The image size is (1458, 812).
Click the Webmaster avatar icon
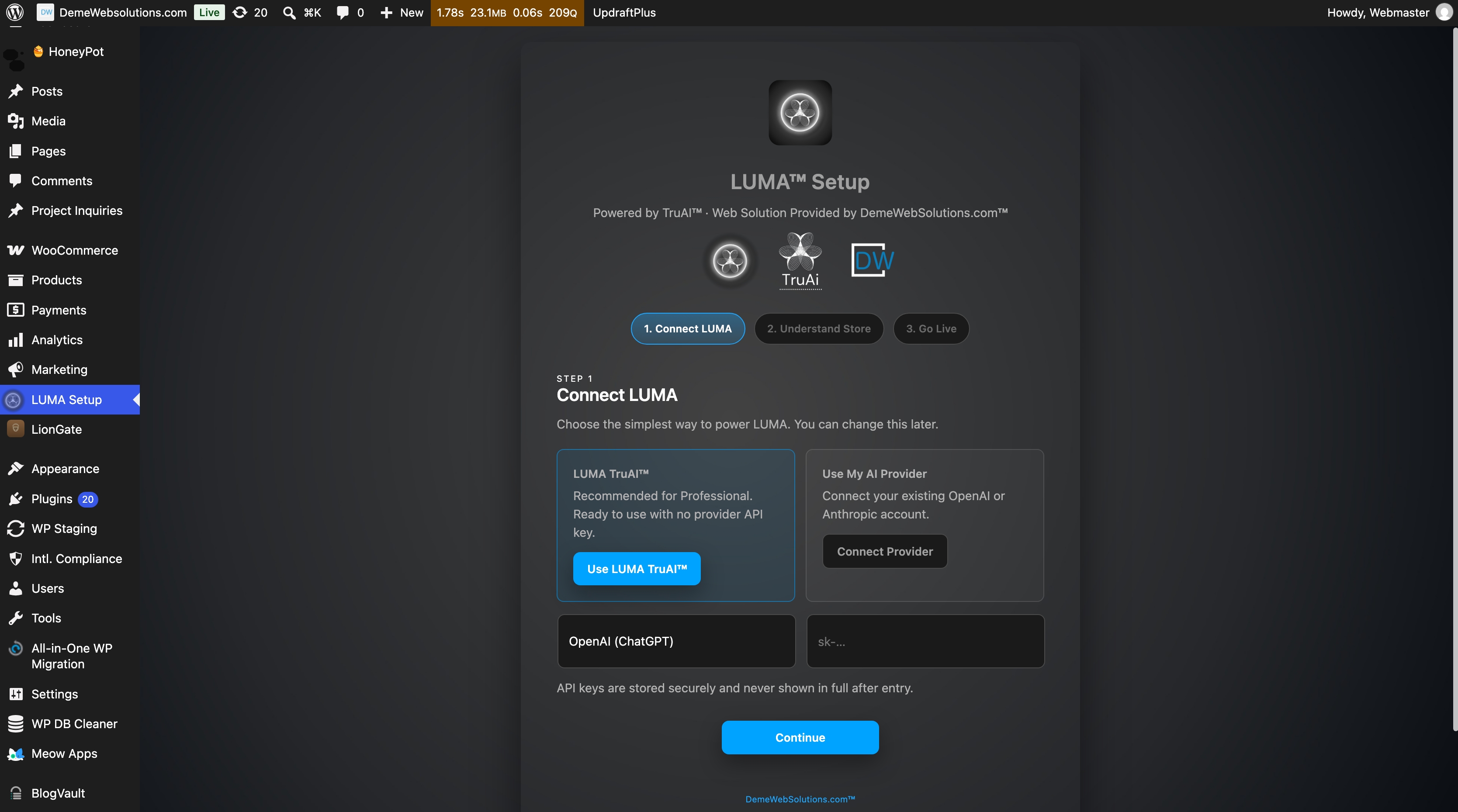coord(1444,13)
